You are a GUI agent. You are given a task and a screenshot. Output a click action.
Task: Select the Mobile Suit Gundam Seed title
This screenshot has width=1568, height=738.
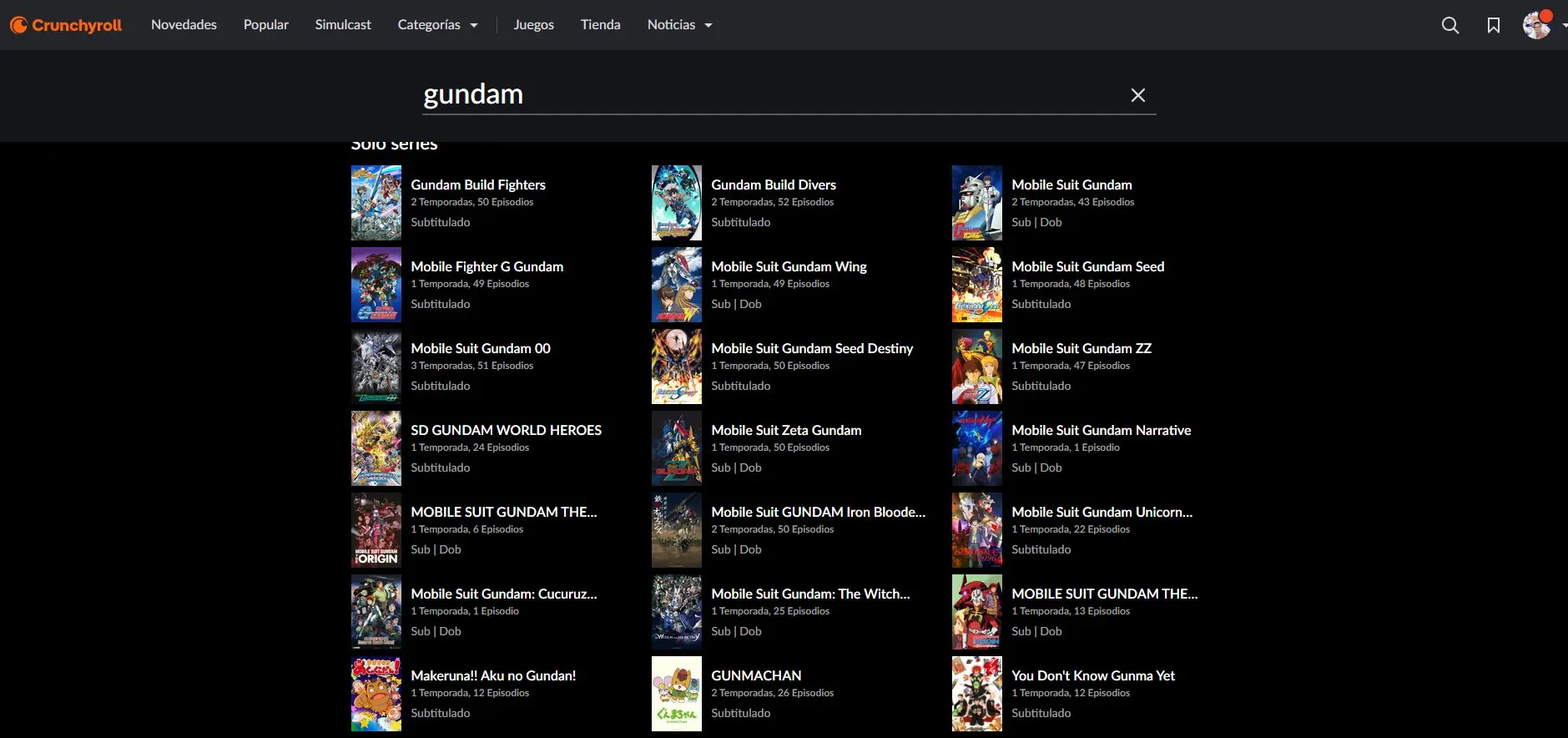[1088, 266]
